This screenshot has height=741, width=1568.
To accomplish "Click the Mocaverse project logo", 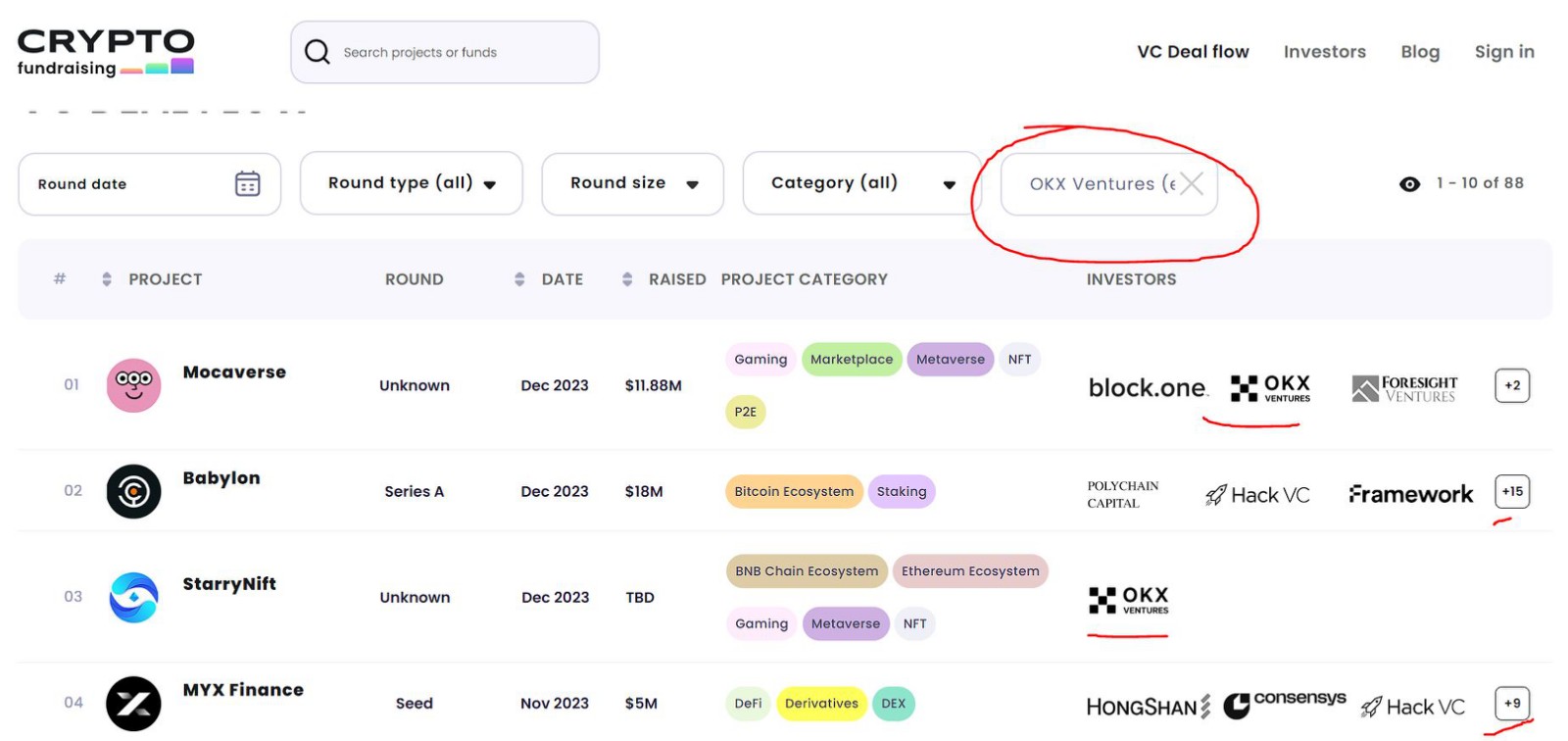I will click(x=133, y=385).
